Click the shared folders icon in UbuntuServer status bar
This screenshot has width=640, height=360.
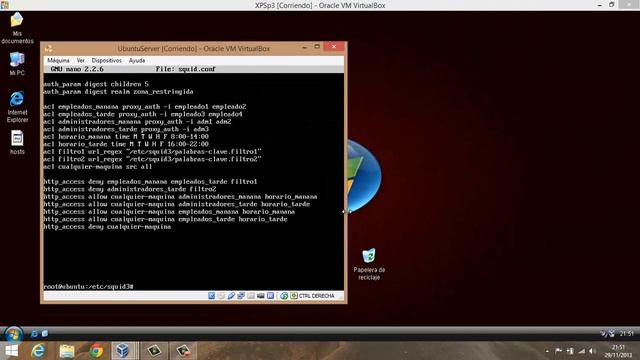pyautogui.click(x=251, y=296)
